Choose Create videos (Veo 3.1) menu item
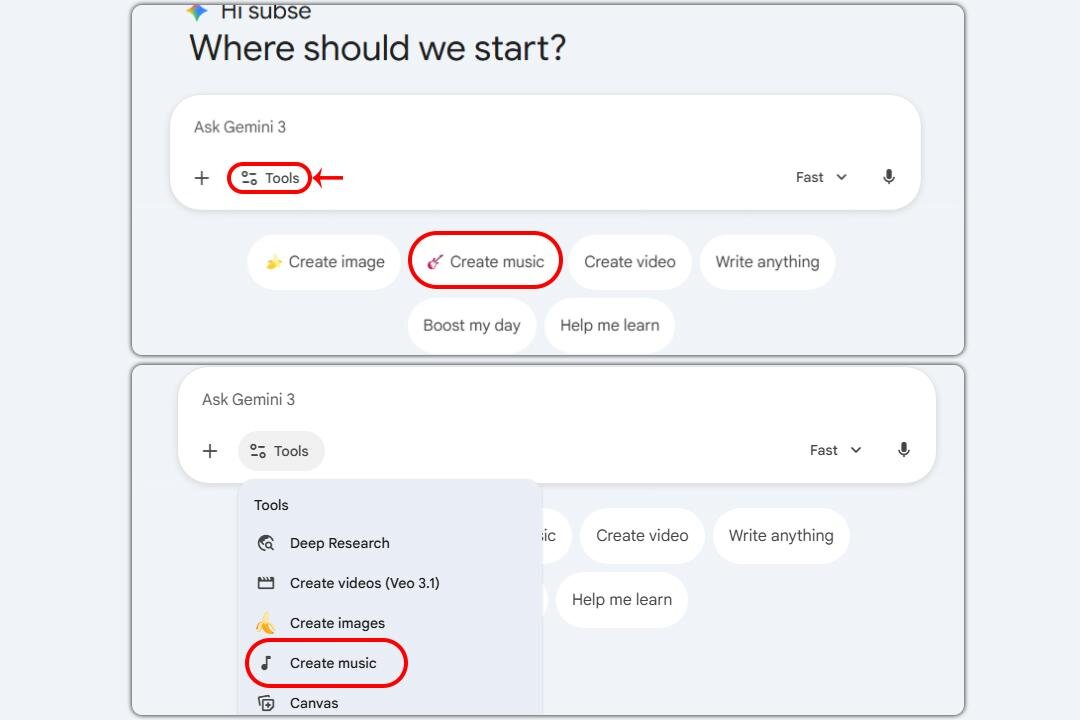Screen dimensions: 1080x720 coord(364,583)
